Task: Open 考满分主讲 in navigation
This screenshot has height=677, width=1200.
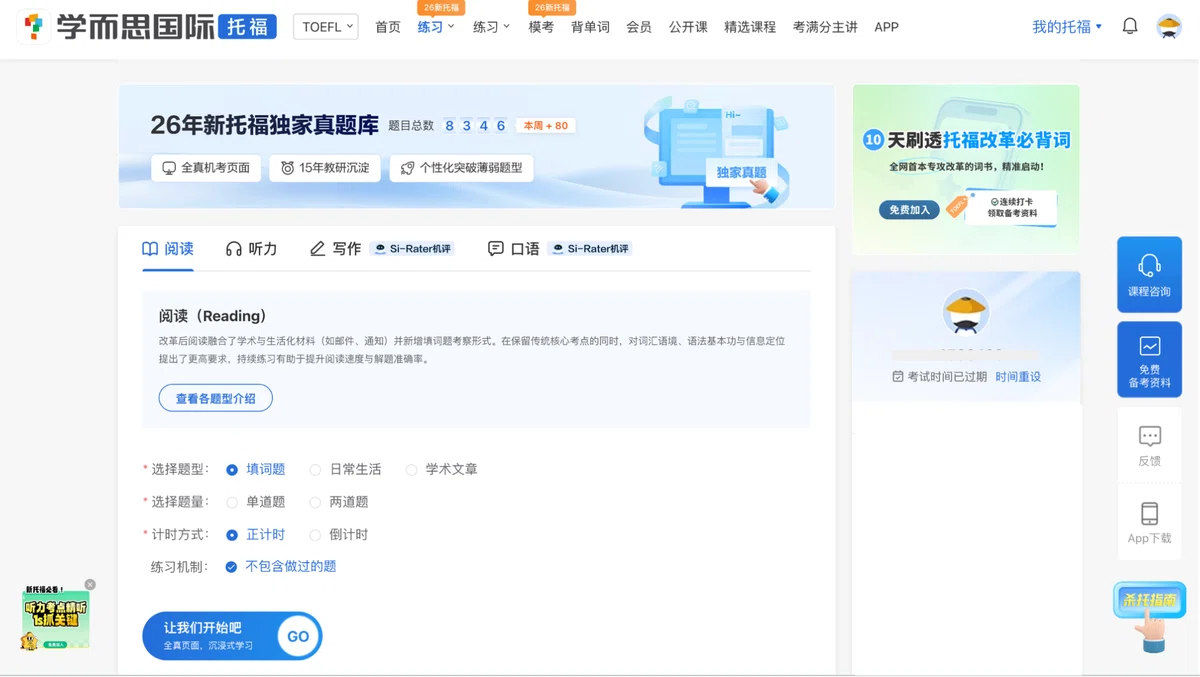Action: pos(825,27)
